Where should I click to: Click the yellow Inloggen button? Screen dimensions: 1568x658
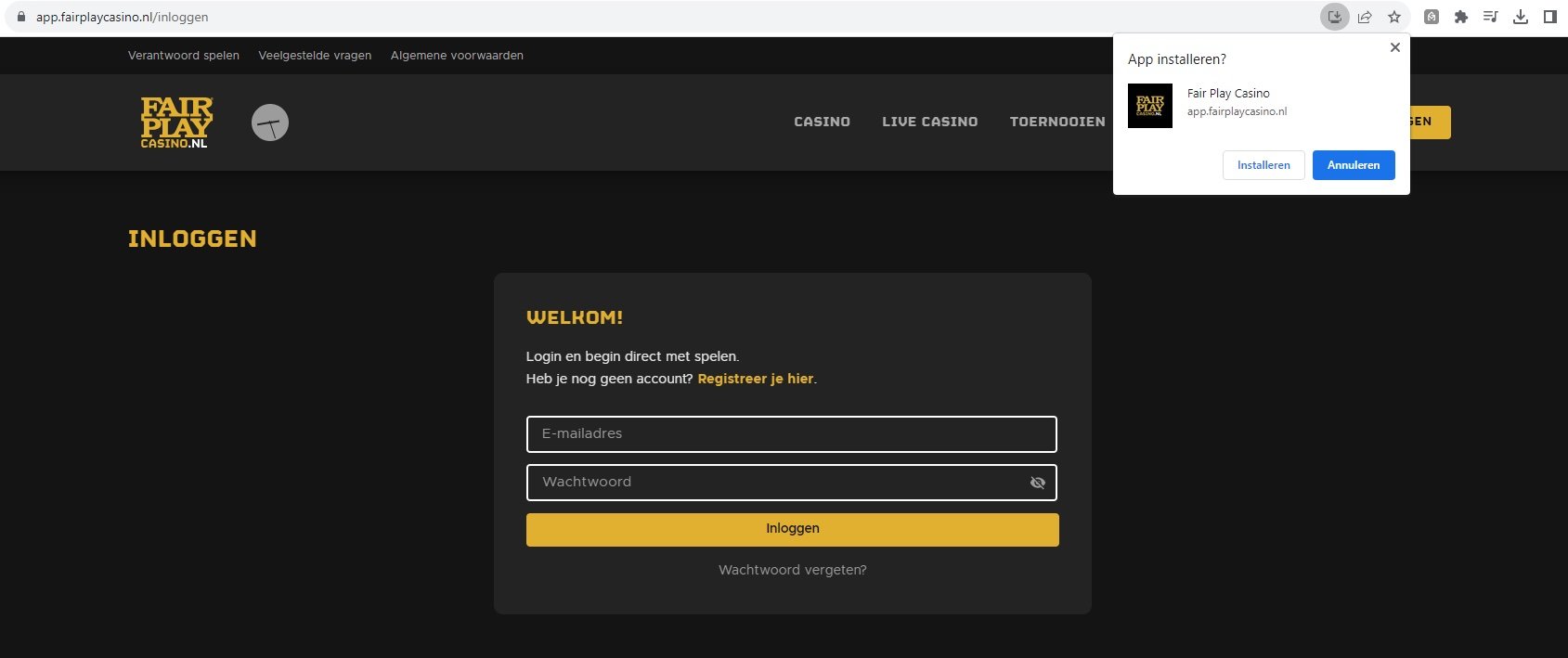pyautogui.click(x=793, y=529)
